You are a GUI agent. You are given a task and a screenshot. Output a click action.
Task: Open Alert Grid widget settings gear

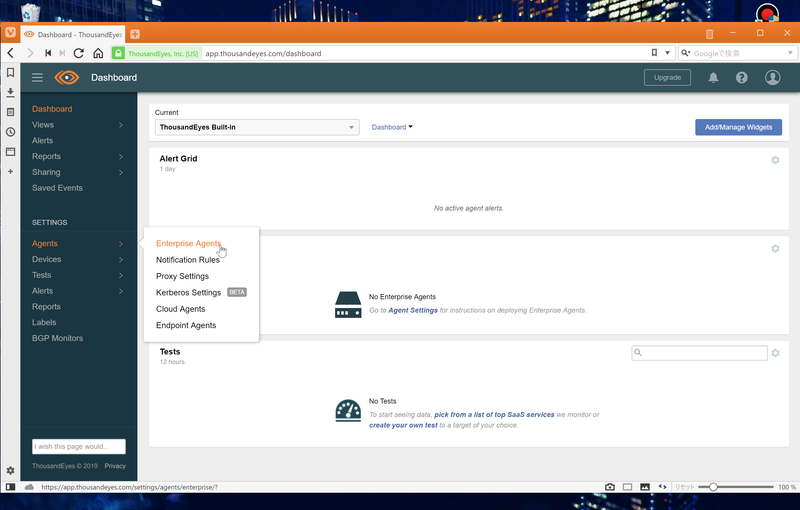775,160
